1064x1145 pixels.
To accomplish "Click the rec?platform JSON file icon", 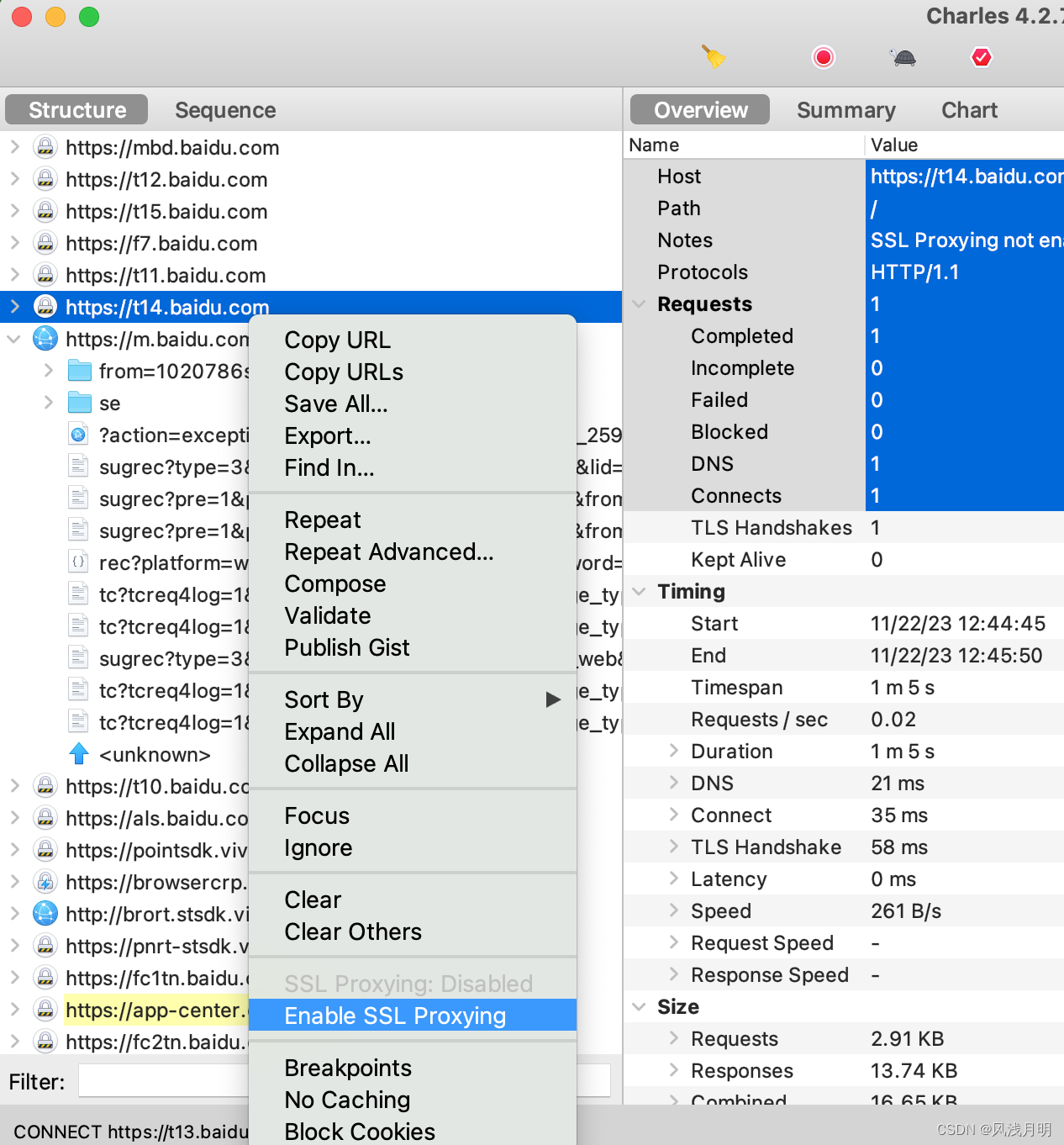I will 78,562.
